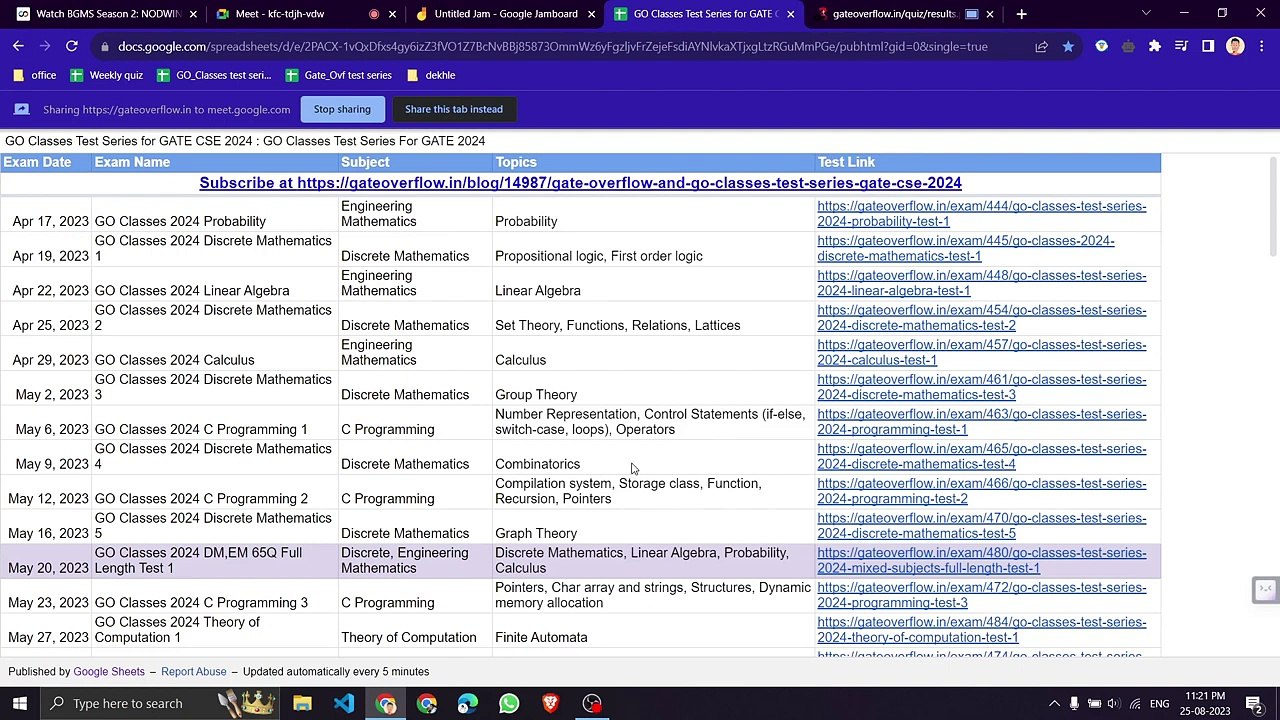Open the Linear Algebra test 1 link
Viewport: 1280px width, 720px height.
982,283
